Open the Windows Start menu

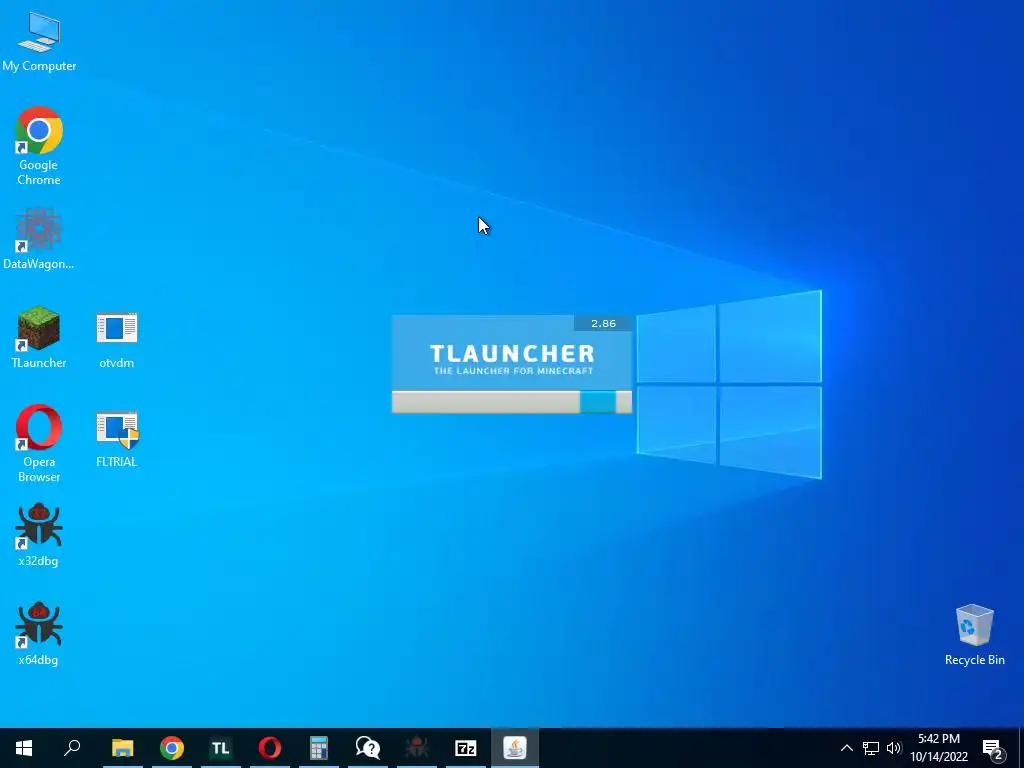coord(24,748)
